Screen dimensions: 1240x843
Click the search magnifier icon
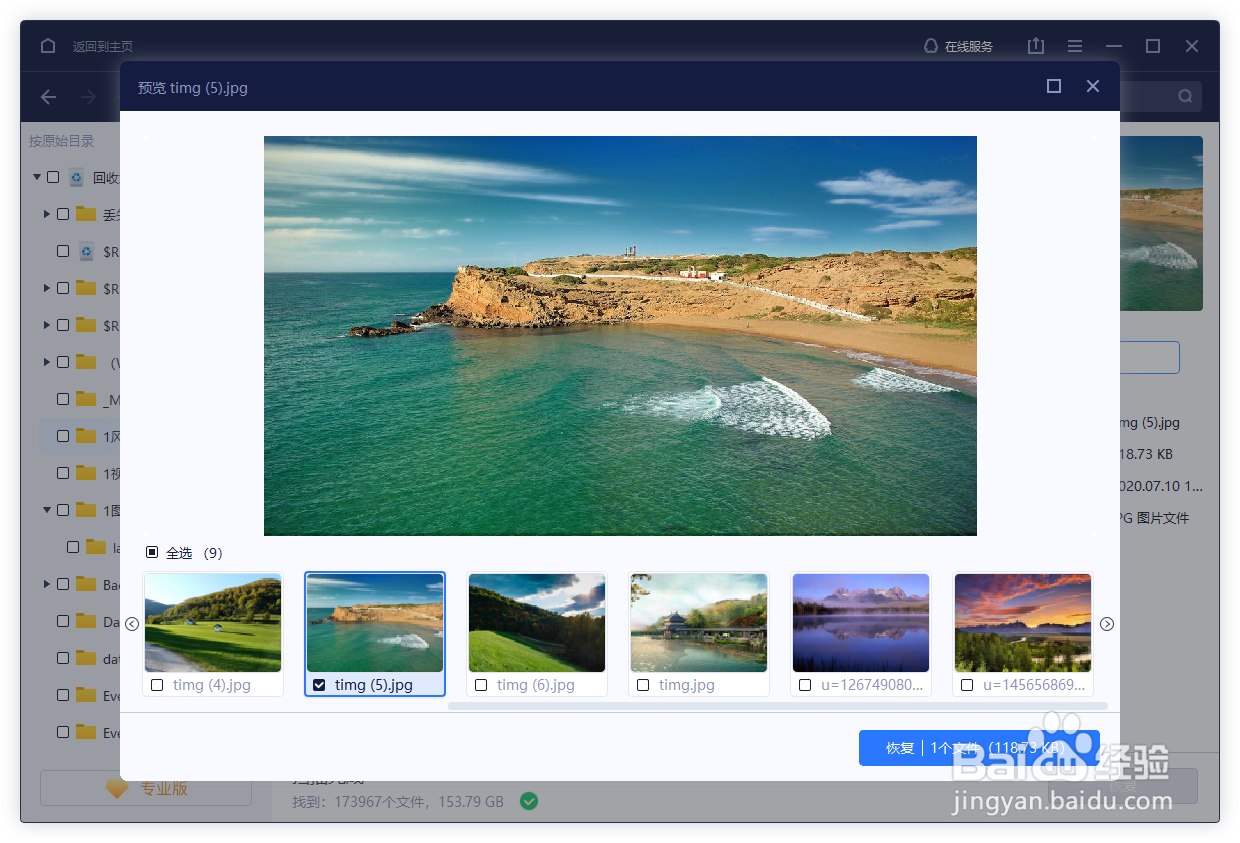(1185, 97)
